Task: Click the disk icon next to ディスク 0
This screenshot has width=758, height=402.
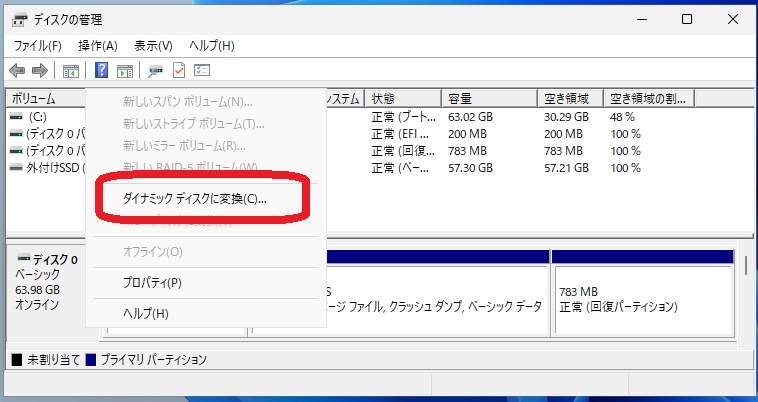Action: pos(23,258)
